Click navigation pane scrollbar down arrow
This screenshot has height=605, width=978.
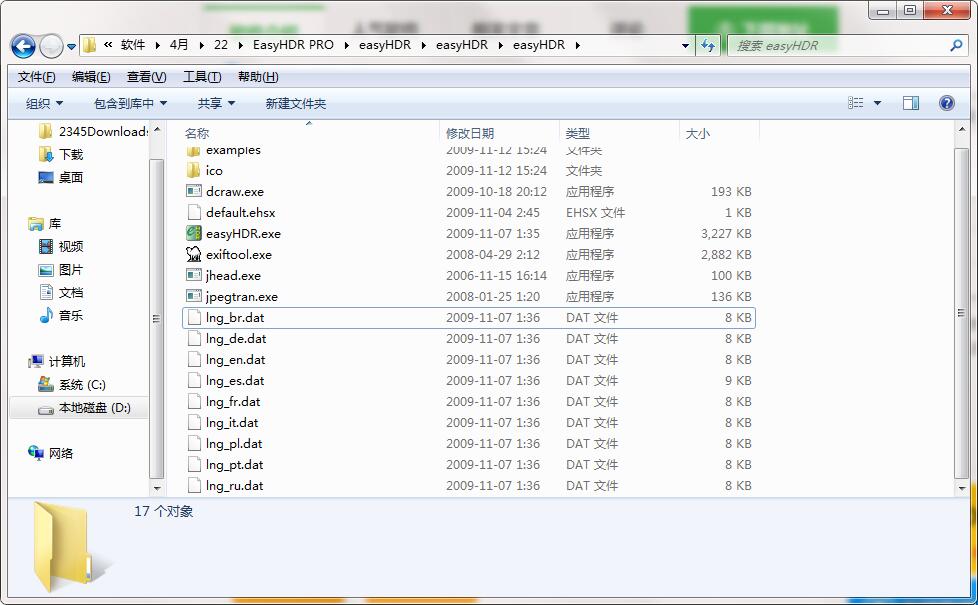pyautogui.click(x=157, y=488)
